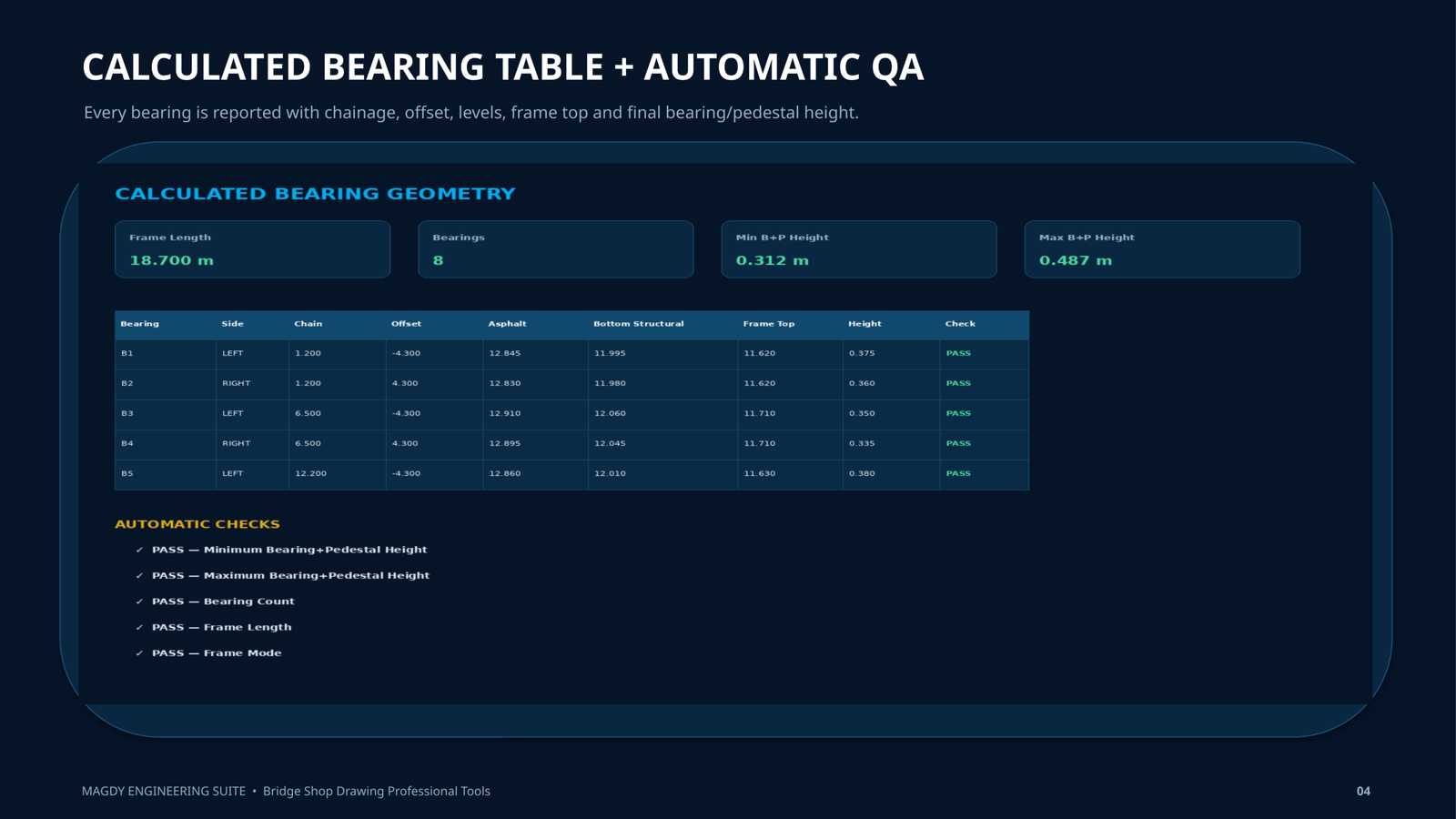Click the 'Check' column header
The width and height of the screenshot is (1456, 819).
click(960, 324)
